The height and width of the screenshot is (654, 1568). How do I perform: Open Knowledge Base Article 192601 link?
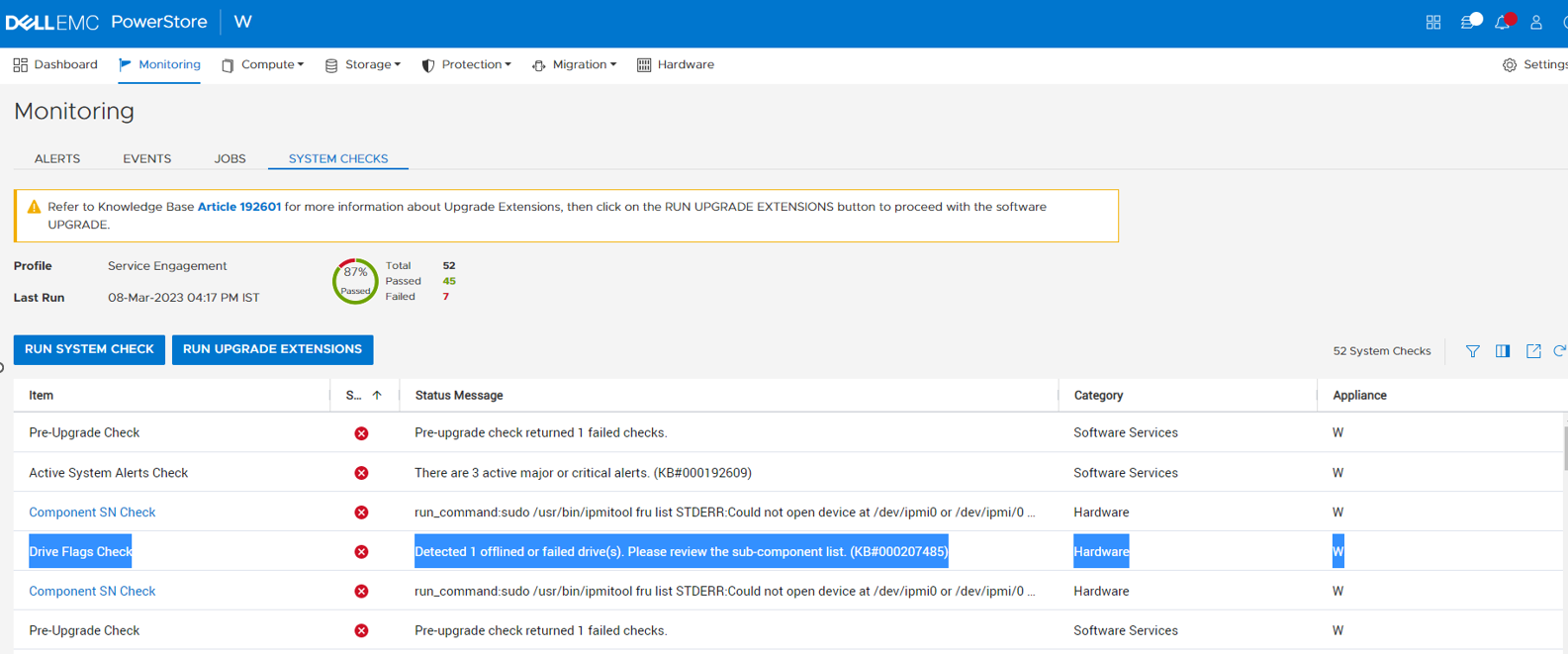(x=239, y=207)
